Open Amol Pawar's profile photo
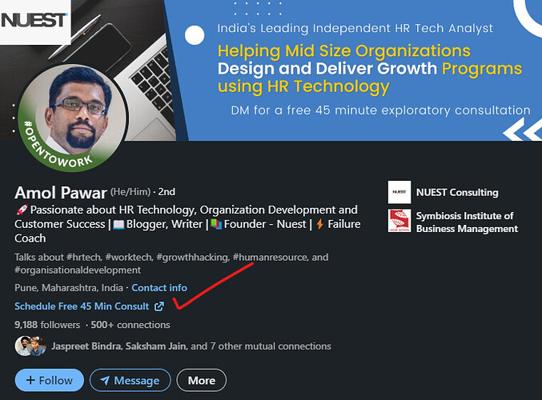The width and height of the screenshot is (542, 400). coord(73,118)
